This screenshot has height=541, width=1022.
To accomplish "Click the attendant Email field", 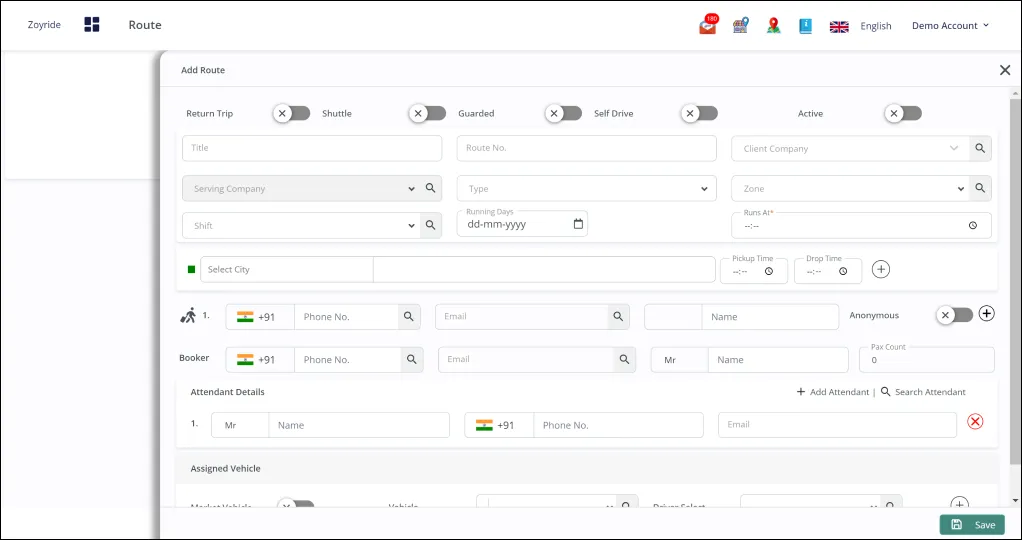I will 838,424.
